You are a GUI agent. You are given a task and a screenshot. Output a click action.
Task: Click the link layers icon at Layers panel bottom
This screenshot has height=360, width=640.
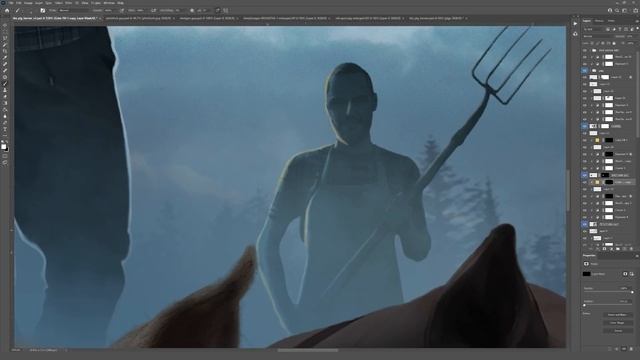pos(590,249)
